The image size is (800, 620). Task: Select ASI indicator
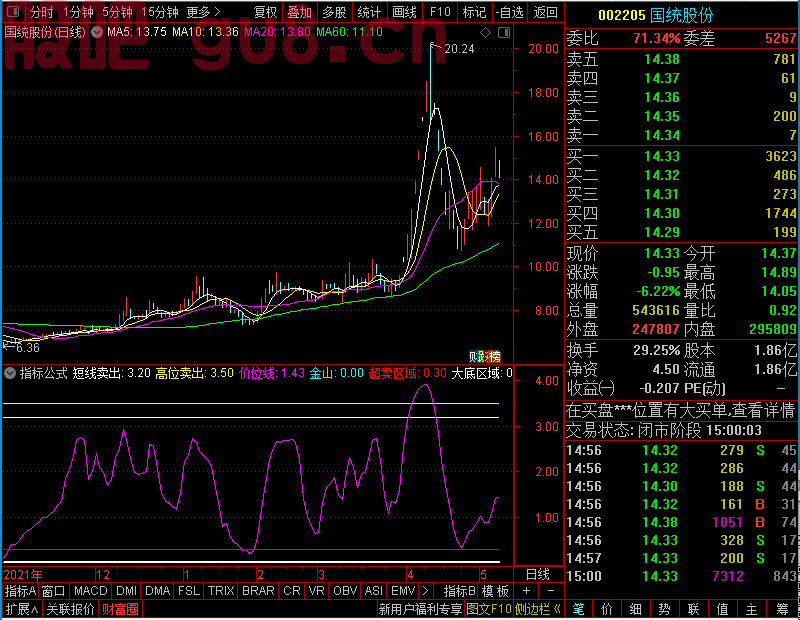tap(374, 591)
